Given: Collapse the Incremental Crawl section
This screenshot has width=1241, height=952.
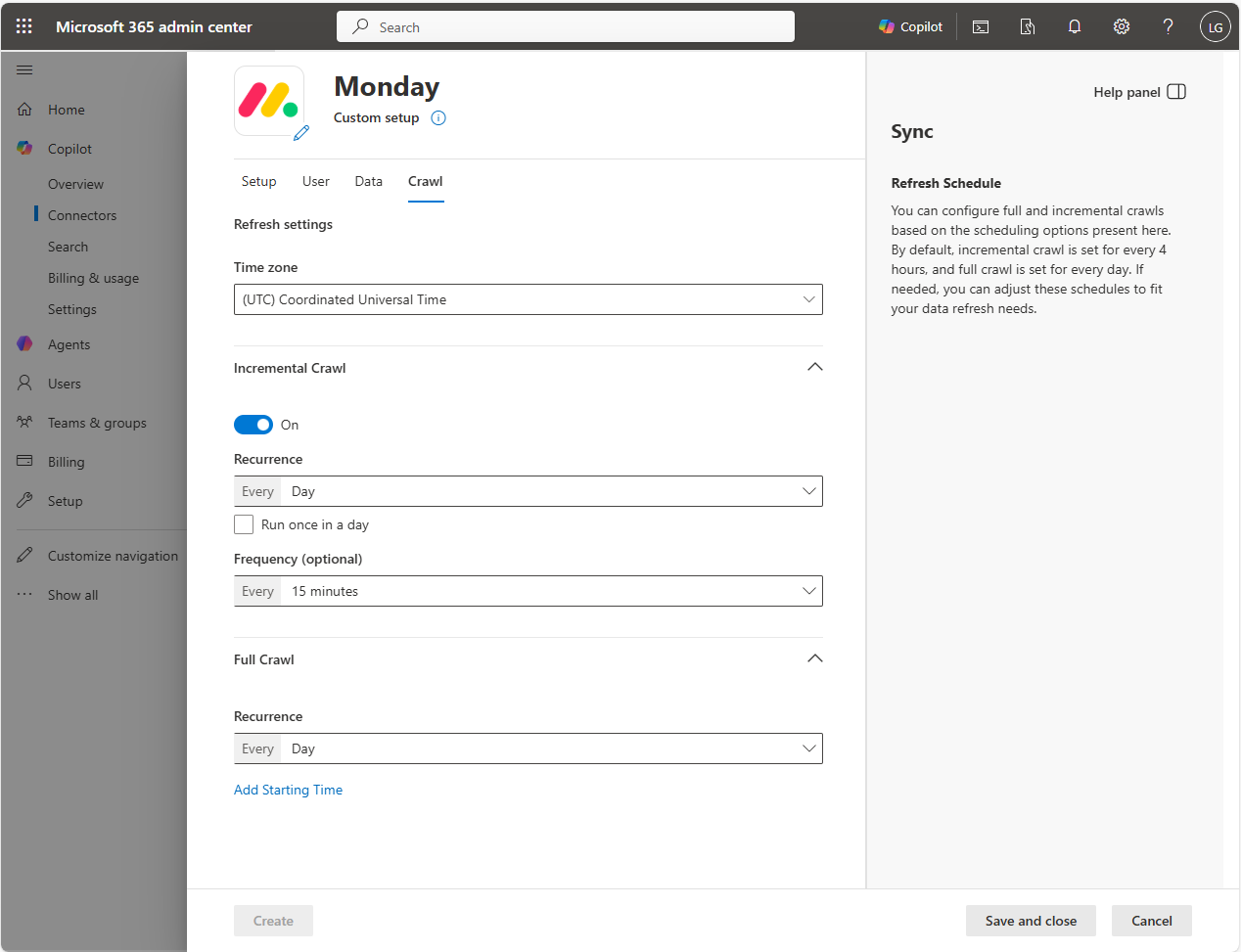Looking at the screenshot, I should pos(814,367).
